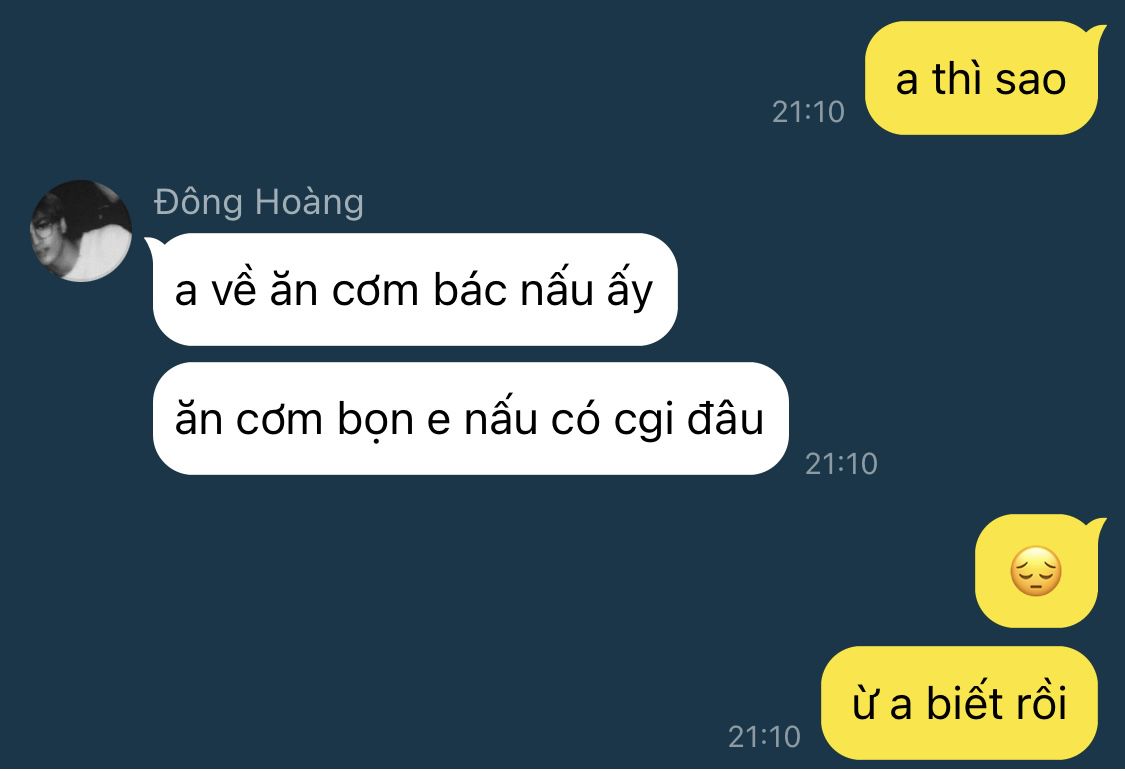1125x771 pixels.
Task: Tap the "a về ăn cơm bác nấu ấy" message
Action: tap(415, 290)
